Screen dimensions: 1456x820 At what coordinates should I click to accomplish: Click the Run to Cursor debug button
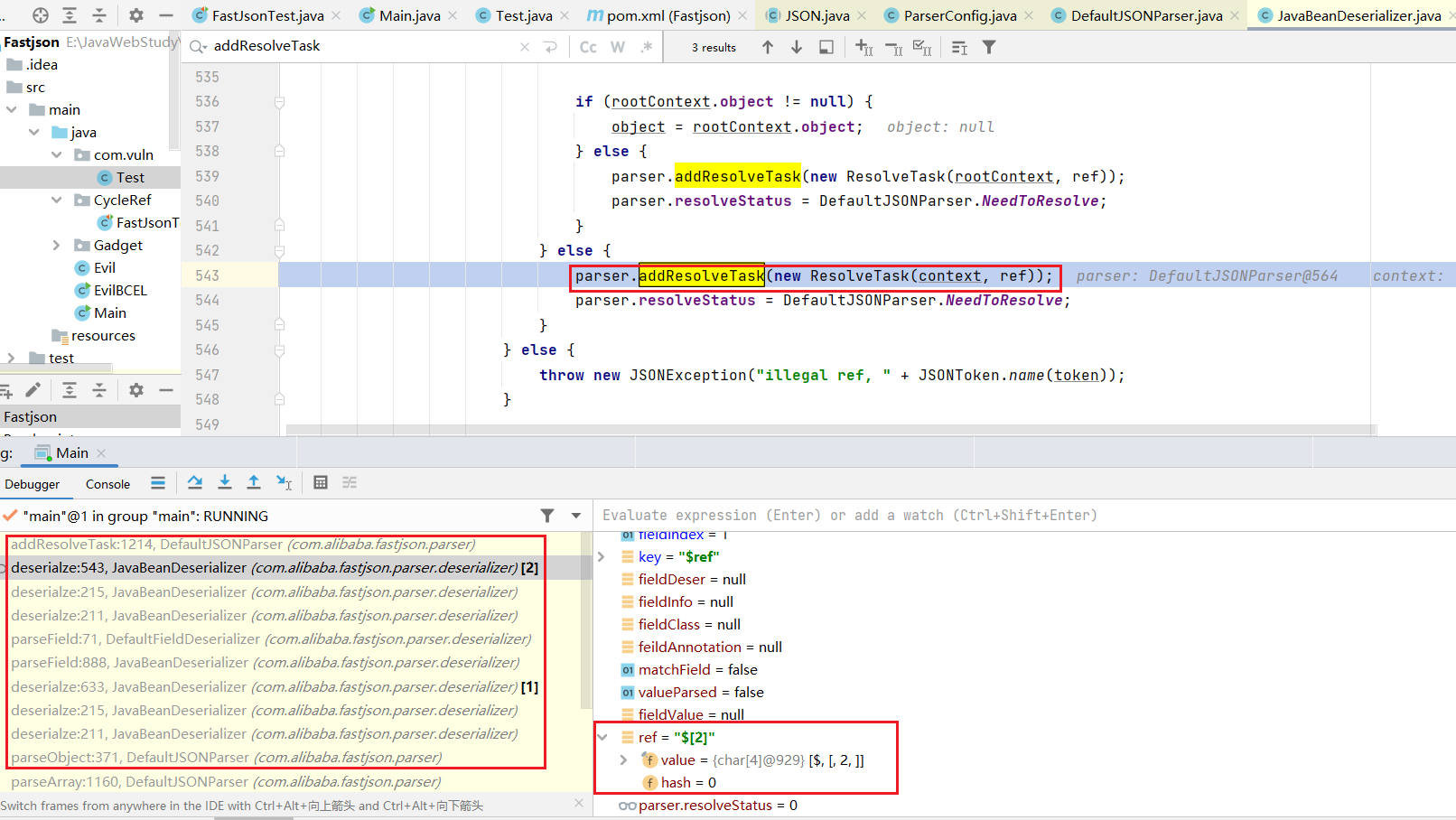[284, 482]
